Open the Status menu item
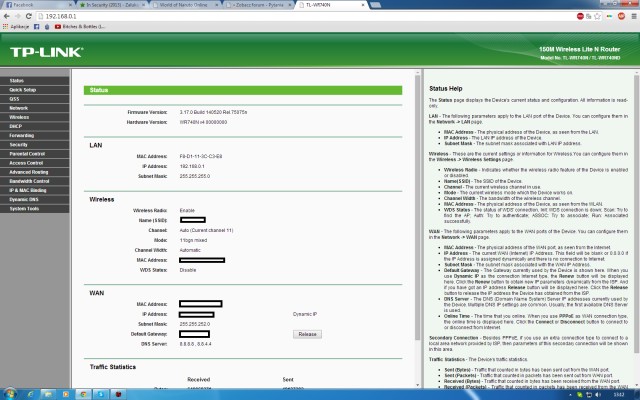Screen dimensions: 640x400 (x=35, y=81)
